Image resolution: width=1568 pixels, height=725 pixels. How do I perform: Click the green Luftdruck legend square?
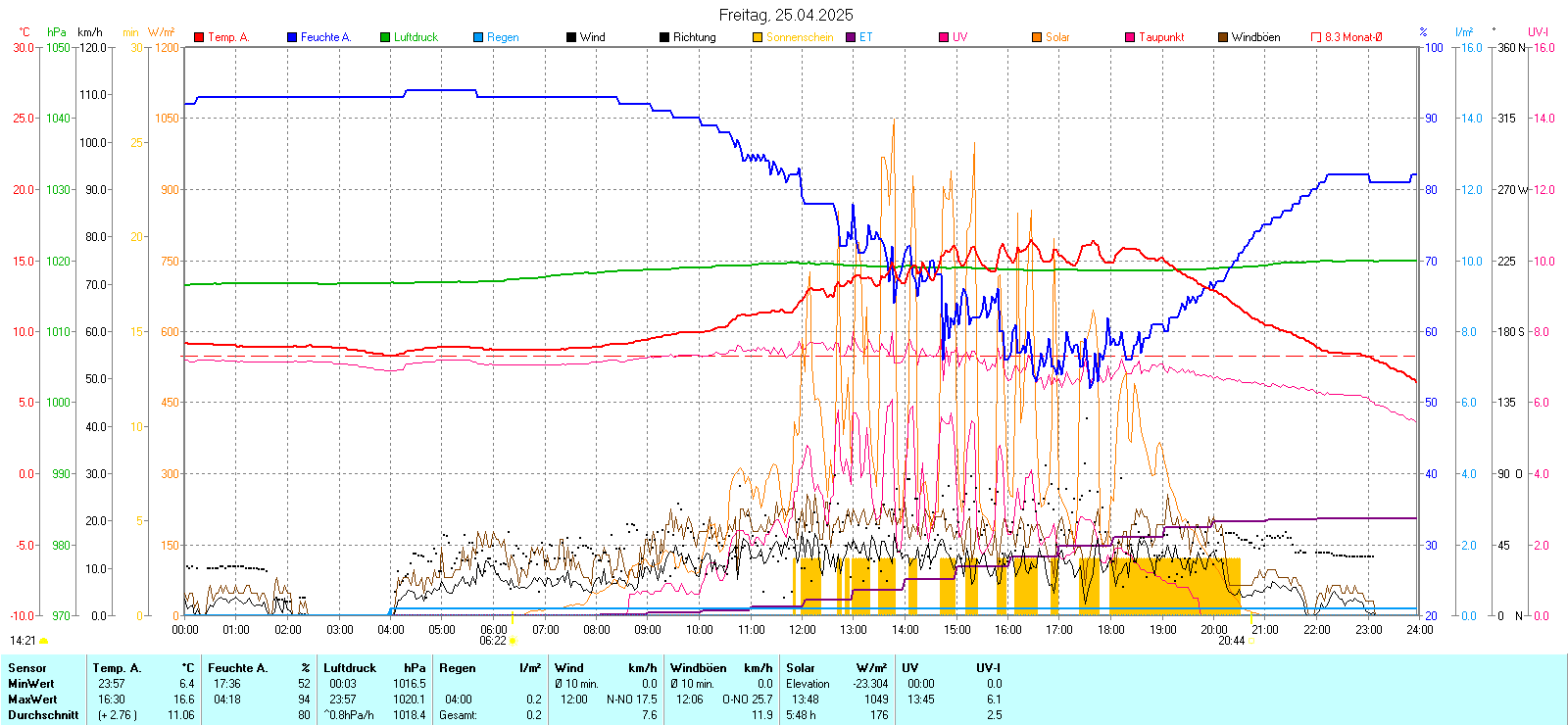[385, 37]
